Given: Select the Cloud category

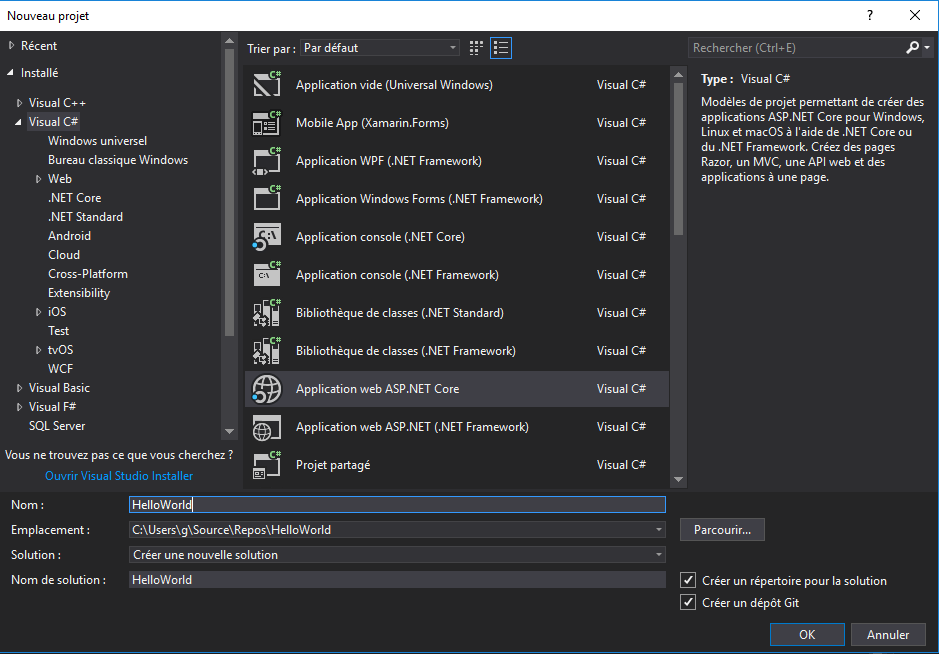Looking at the screenshot, I should pos(63,255).
